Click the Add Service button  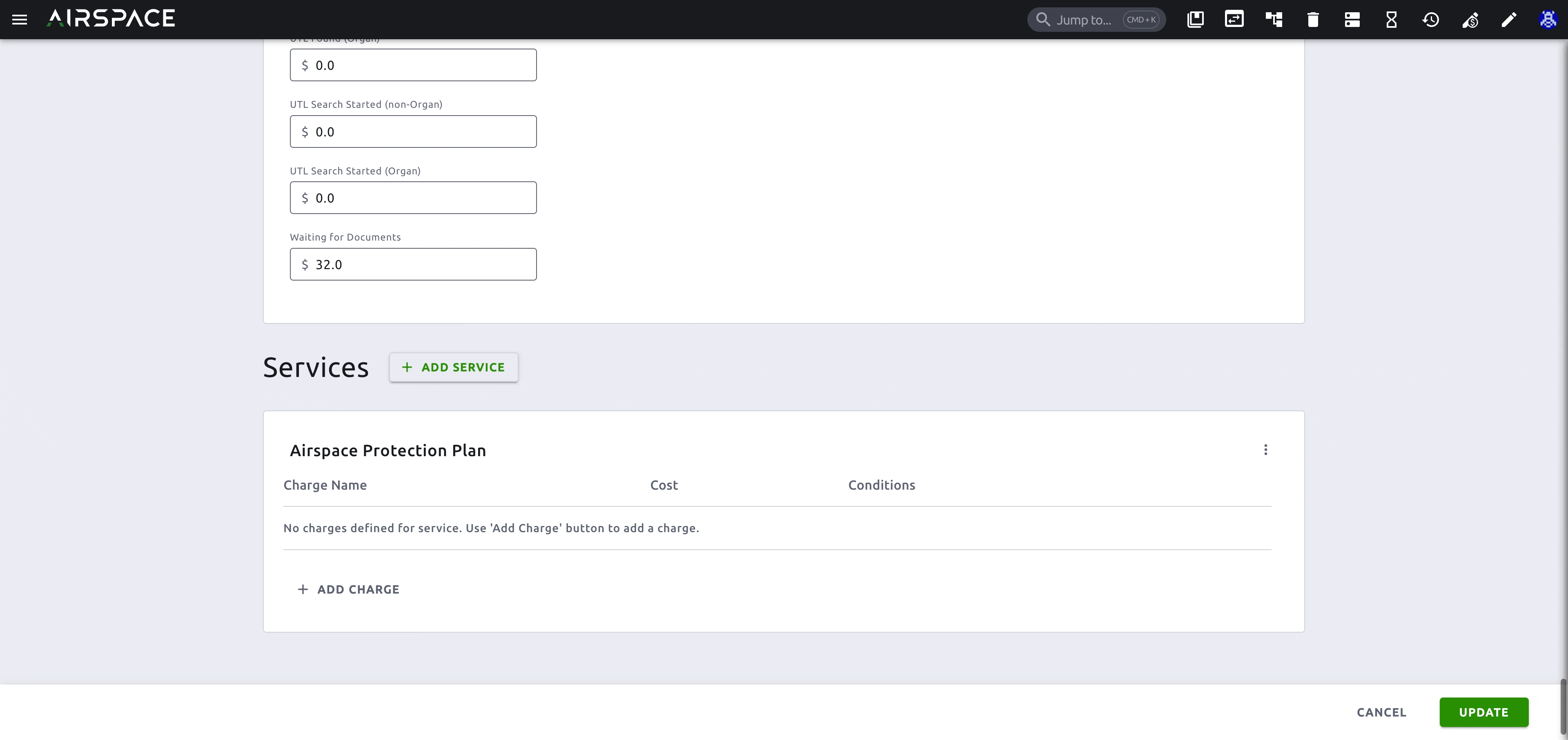point(454,367)
